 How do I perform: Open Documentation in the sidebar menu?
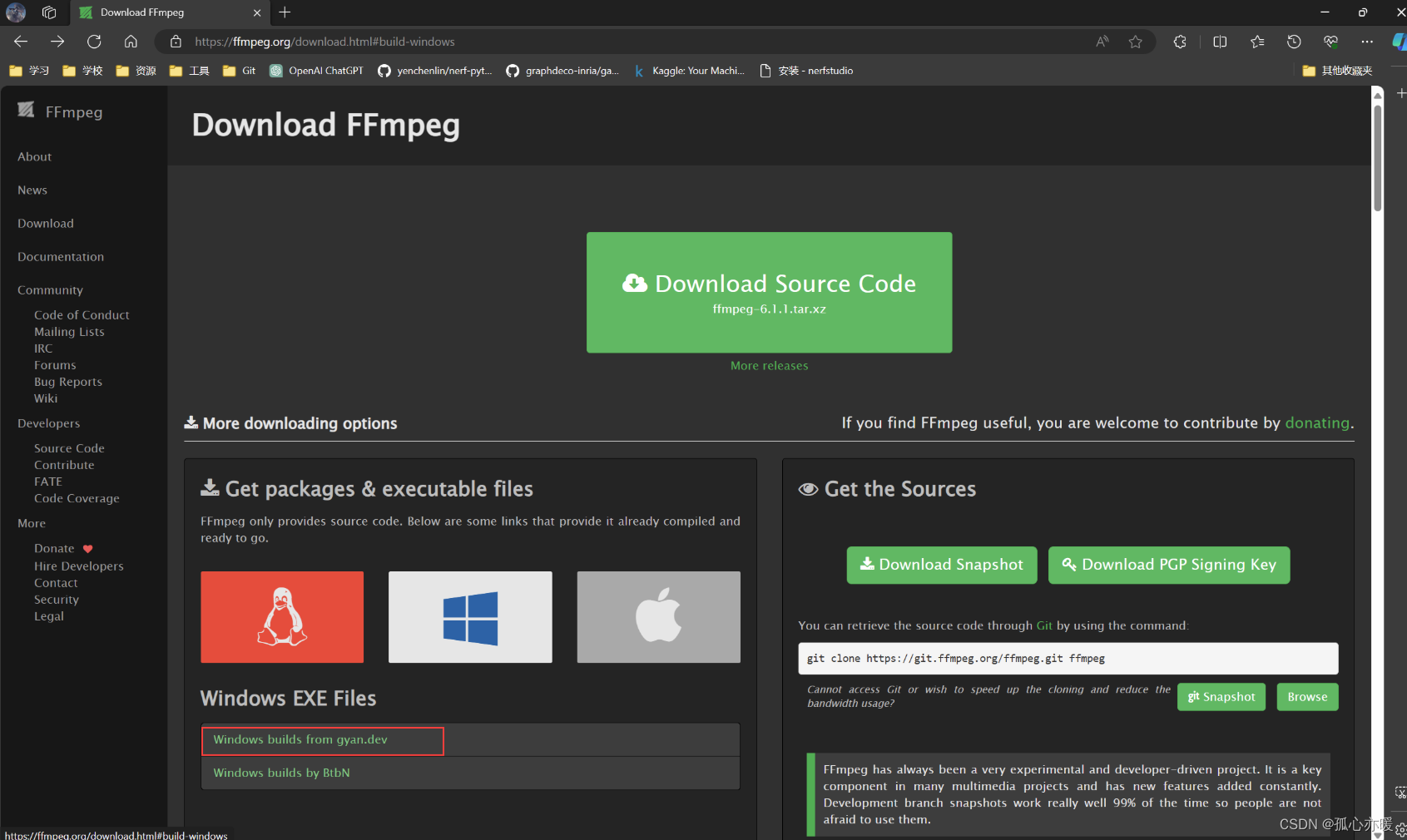61,256
